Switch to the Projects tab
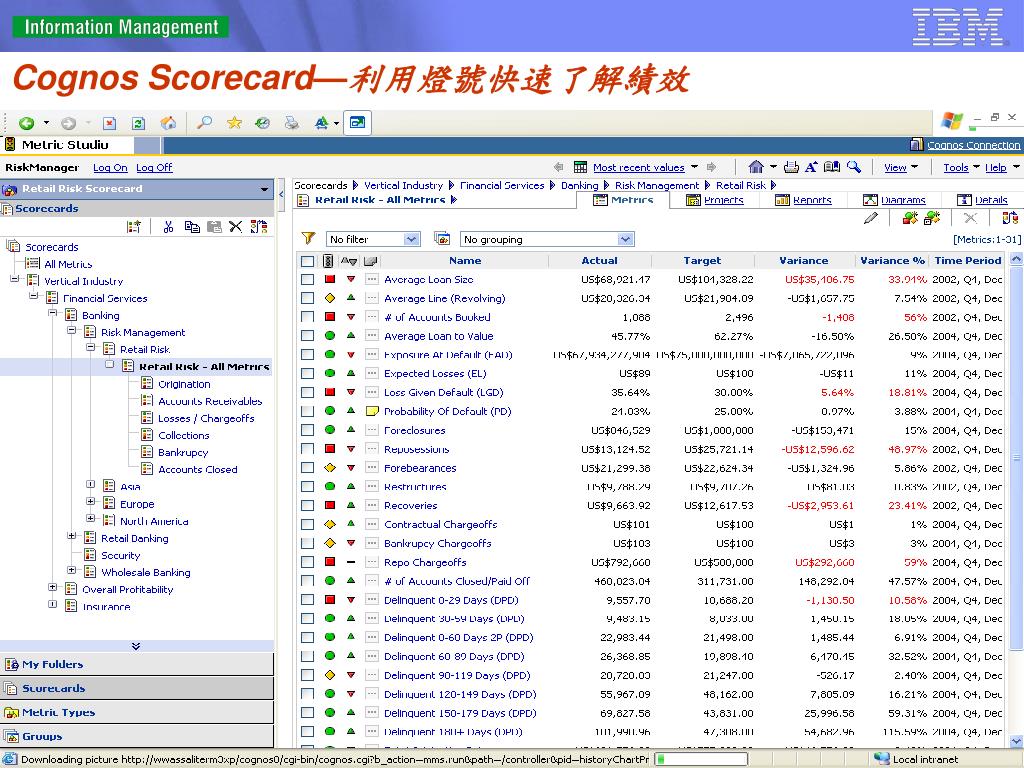 point(715,200)
